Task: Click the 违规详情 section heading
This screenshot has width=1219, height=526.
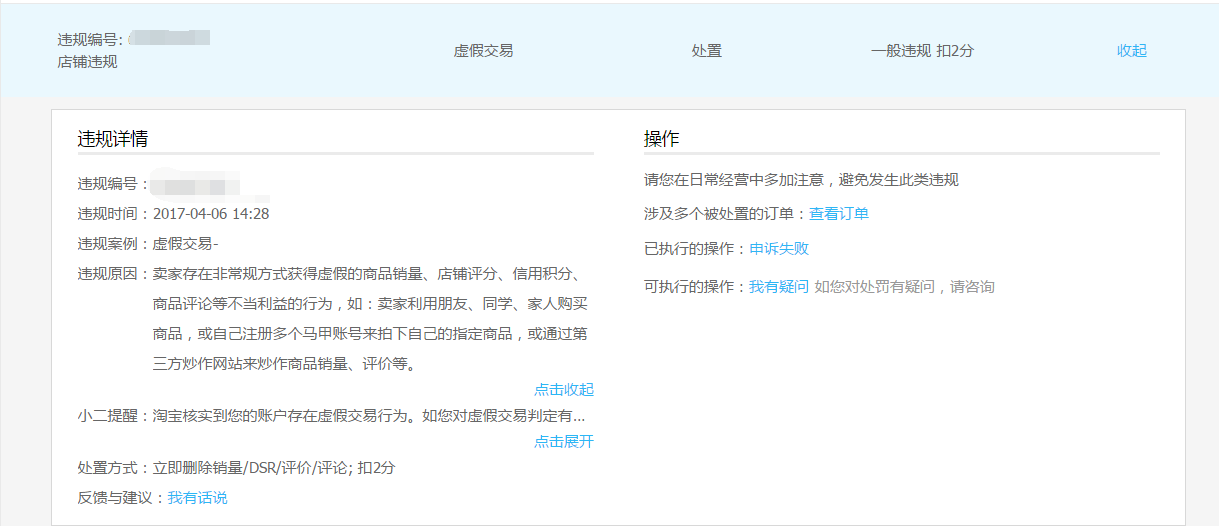Action: pos(113,139)
